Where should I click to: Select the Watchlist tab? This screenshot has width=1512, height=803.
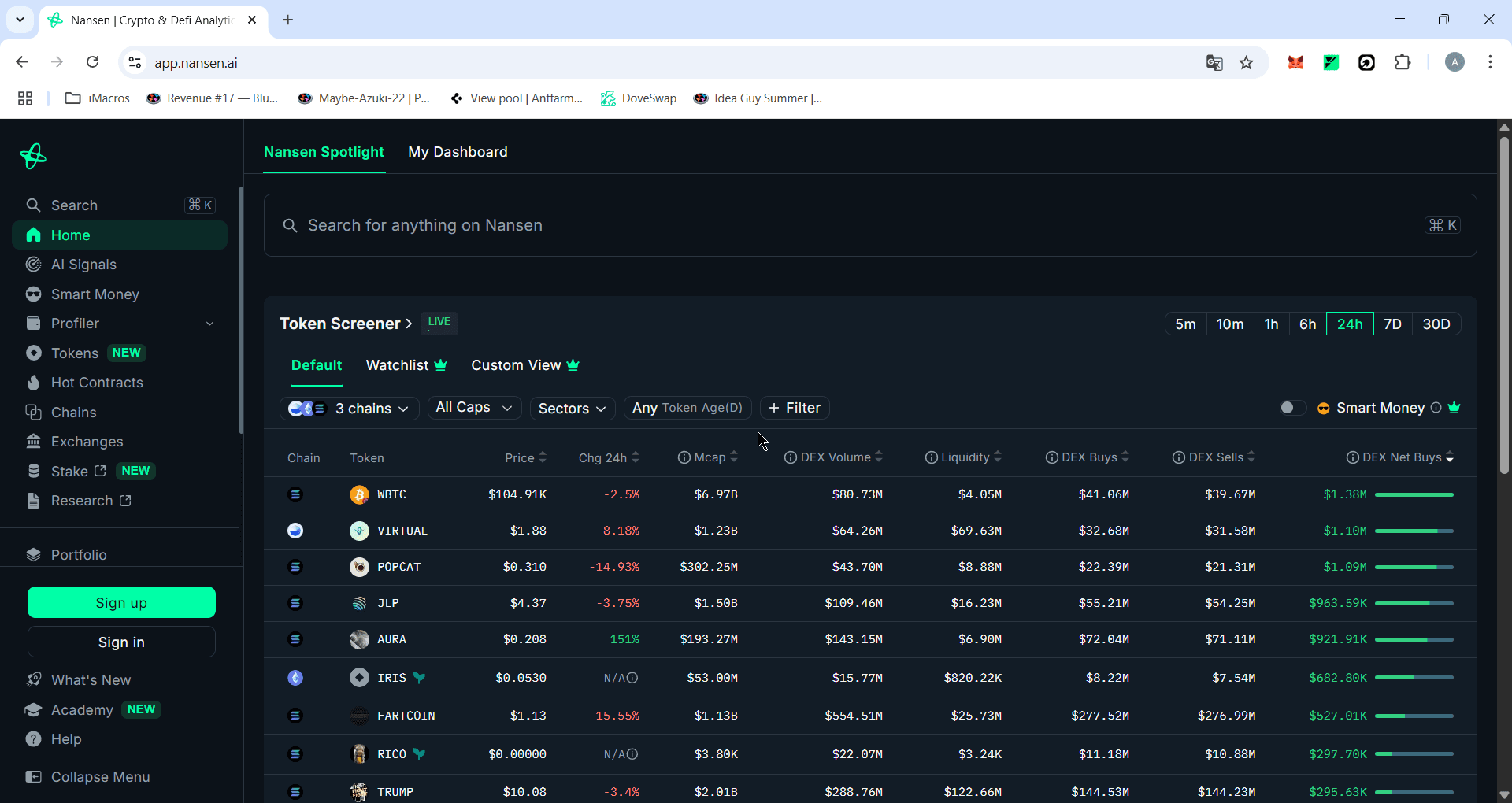click(x=406, y=365)
